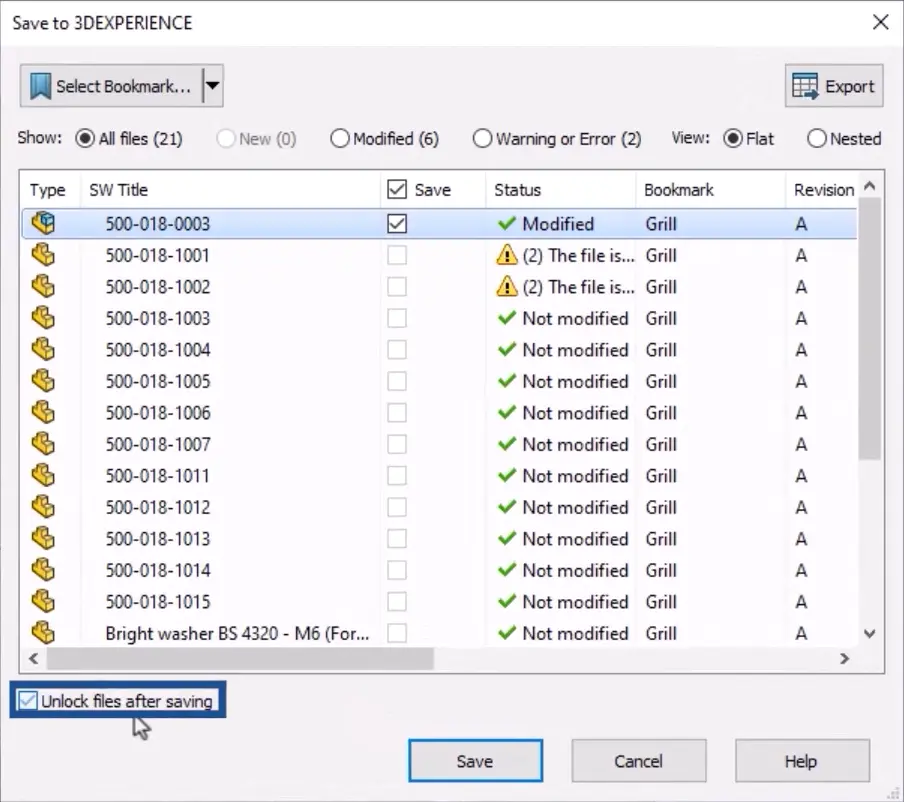The width and height of the screenshot is (904, 802).
Task: Click the status text for 500-018-1002
Action: pos(578,287)
